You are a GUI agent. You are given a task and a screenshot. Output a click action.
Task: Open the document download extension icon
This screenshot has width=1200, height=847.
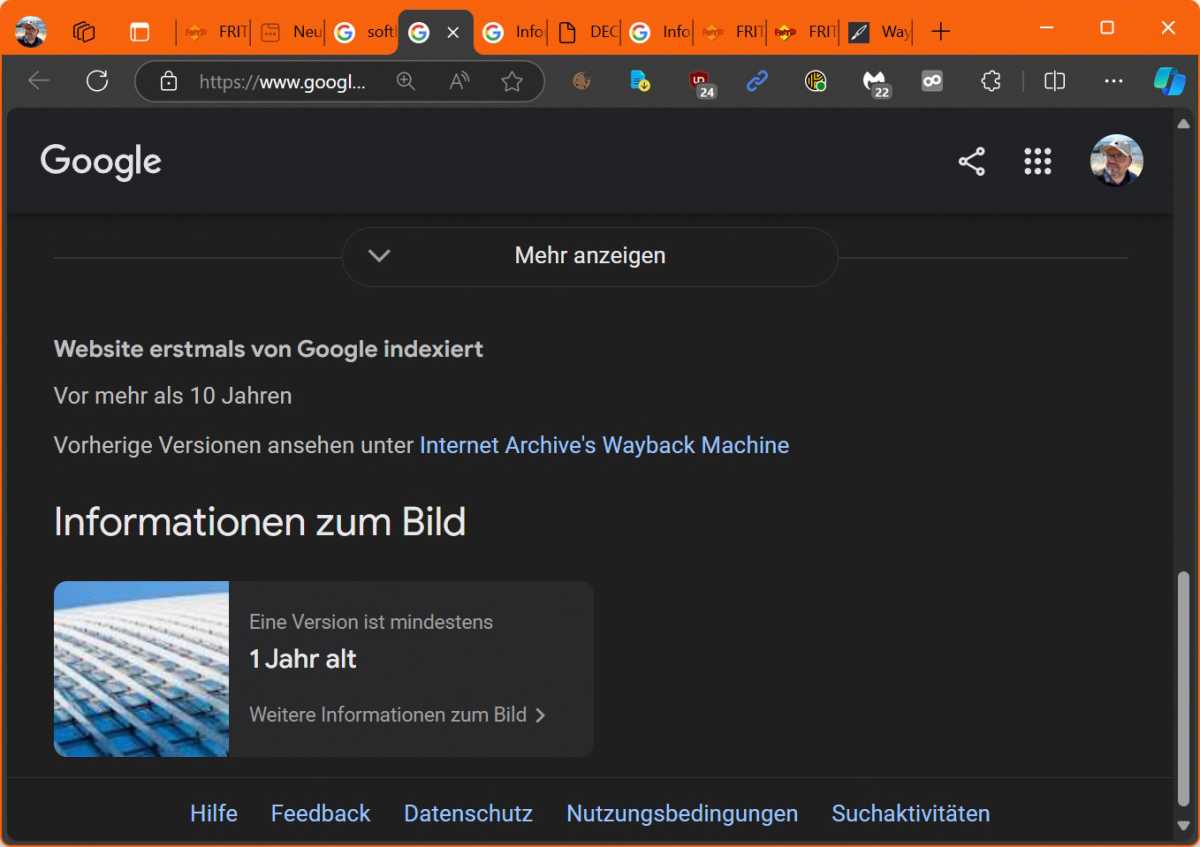pyautogui.click(x=640, y=82)
